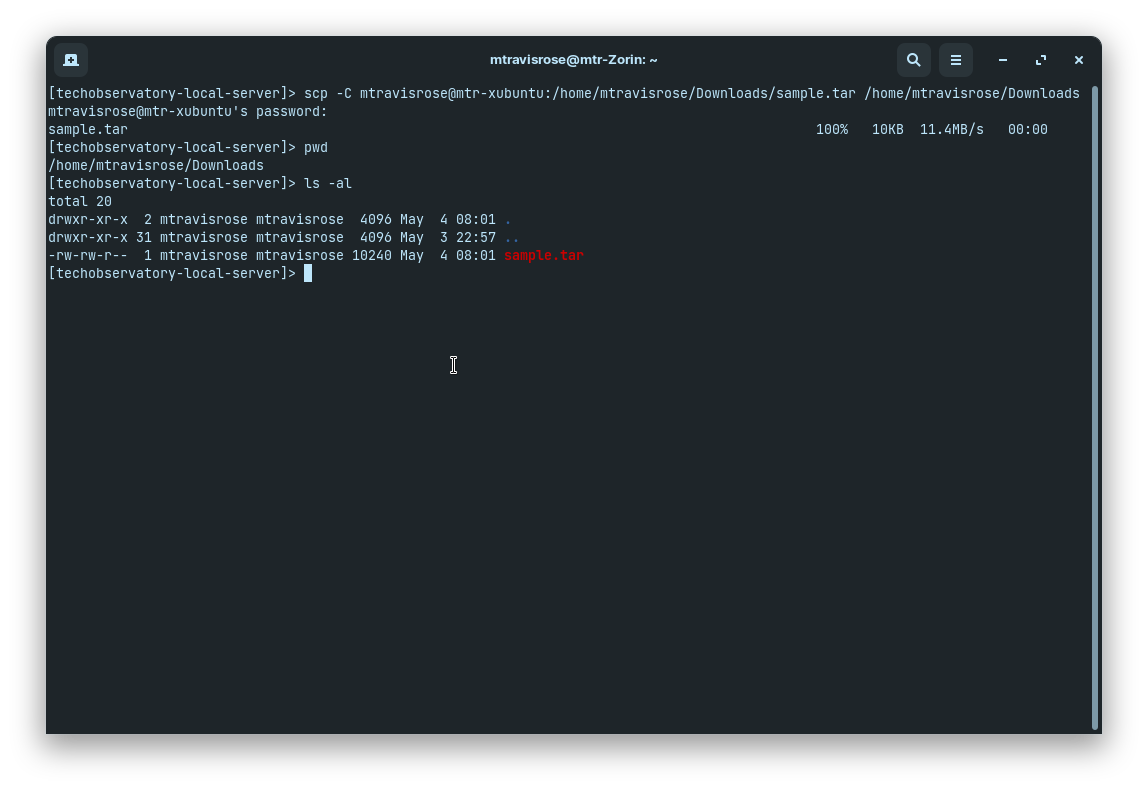Click the 22:57 timestamp of parent directory
Image resolution: width=1148 pixels, height=790 pixels.
coord(475,238)
